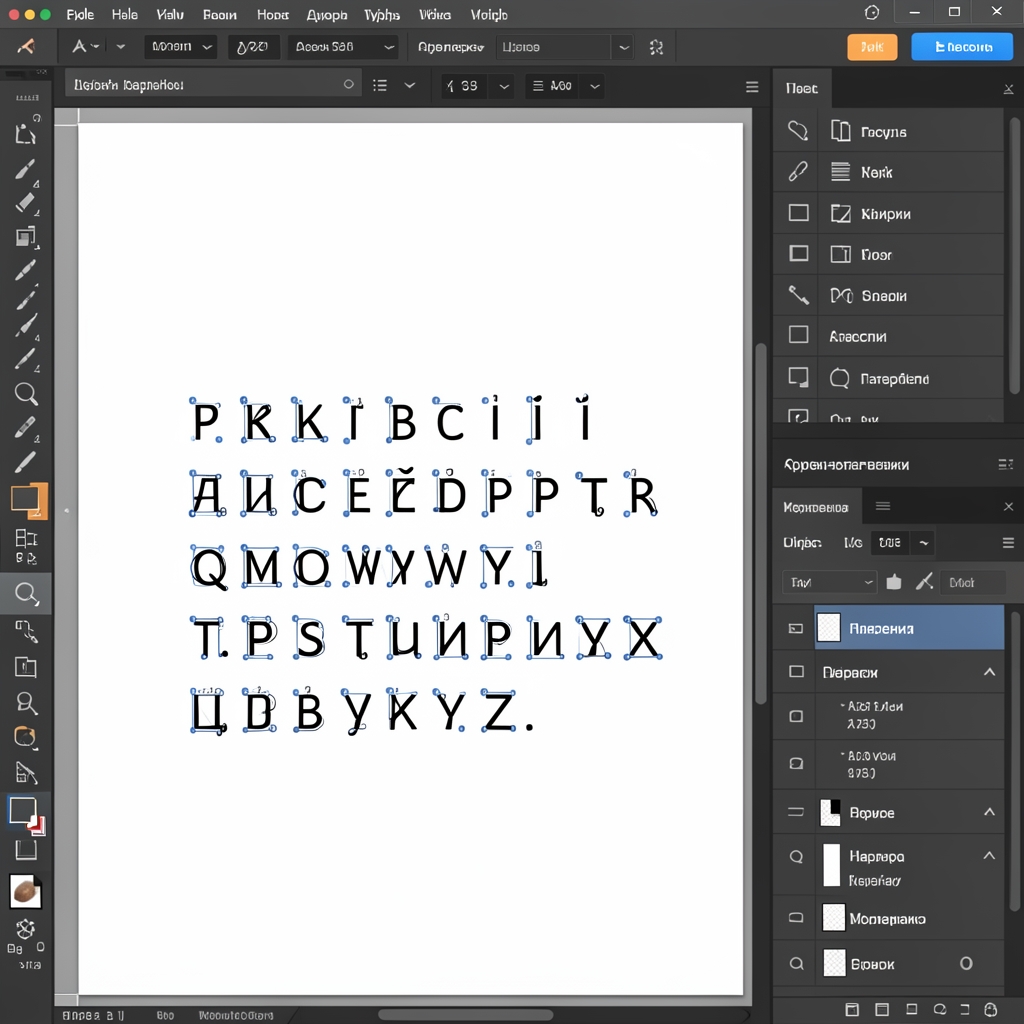Select the highlighted magnifier tool in left toolbar
The width and height of the screenshot is (1024, 1024).
pyautogui.click(x=25, y=593)
